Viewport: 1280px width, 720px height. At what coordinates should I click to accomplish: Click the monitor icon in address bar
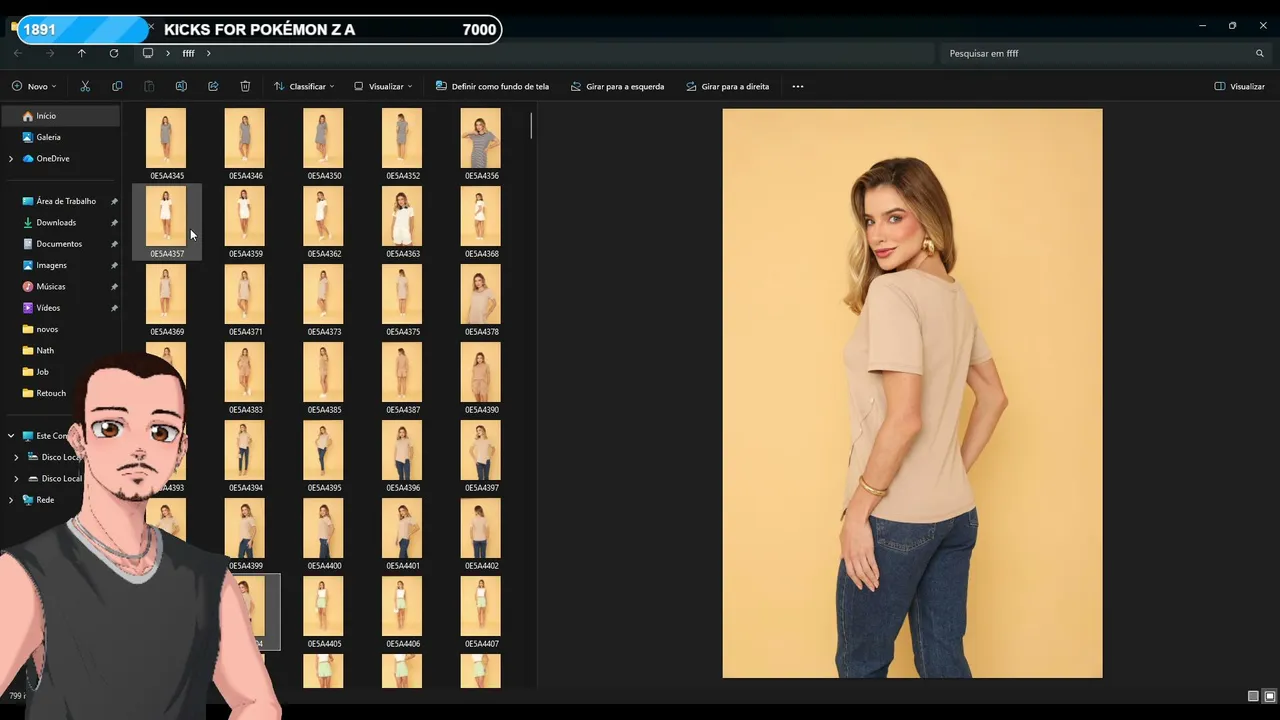pos(148,53)
